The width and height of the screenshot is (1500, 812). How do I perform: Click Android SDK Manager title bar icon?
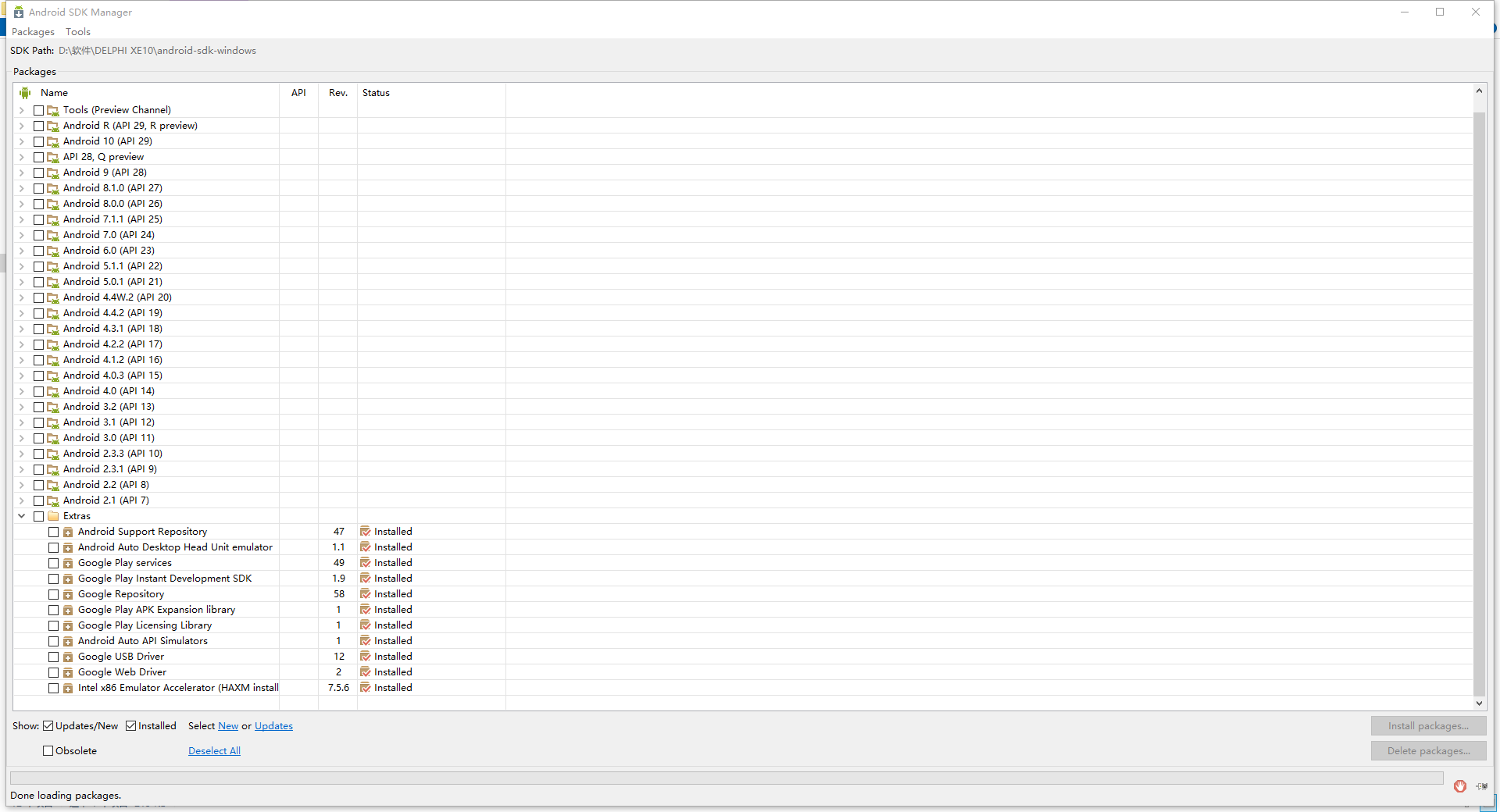pyautogui.click(x=19, y=12)
